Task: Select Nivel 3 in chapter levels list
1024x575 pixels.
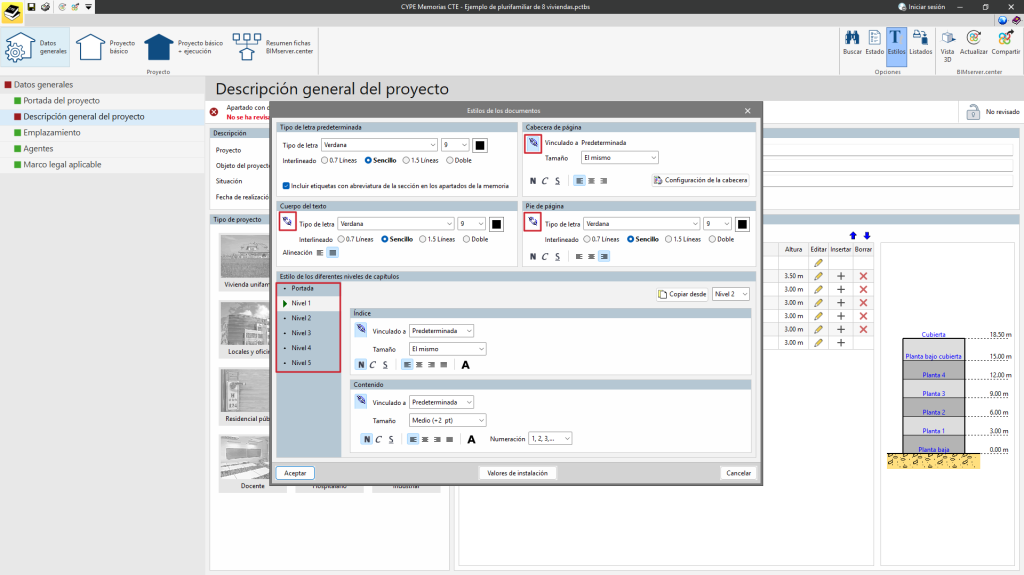Action: pyautogui.click(x=308, y=333)
